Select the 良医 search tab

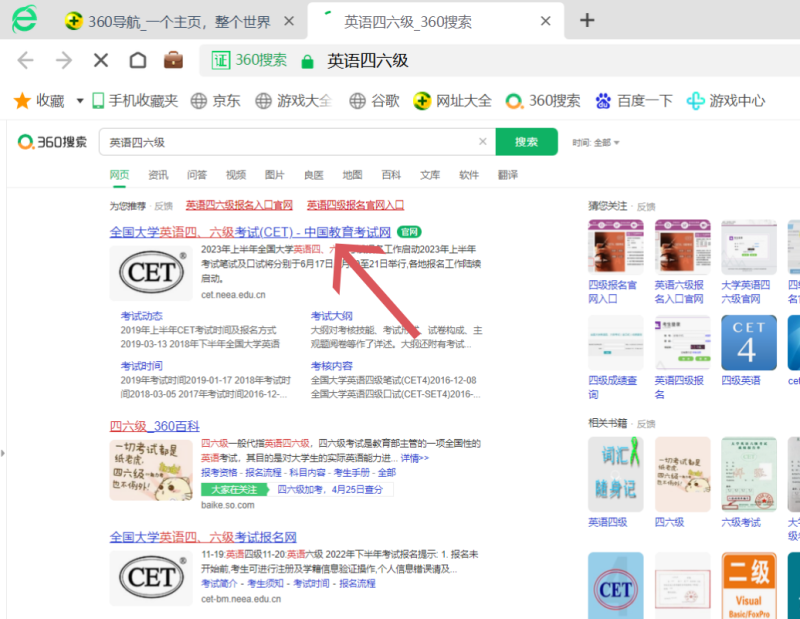click(313, 175)
